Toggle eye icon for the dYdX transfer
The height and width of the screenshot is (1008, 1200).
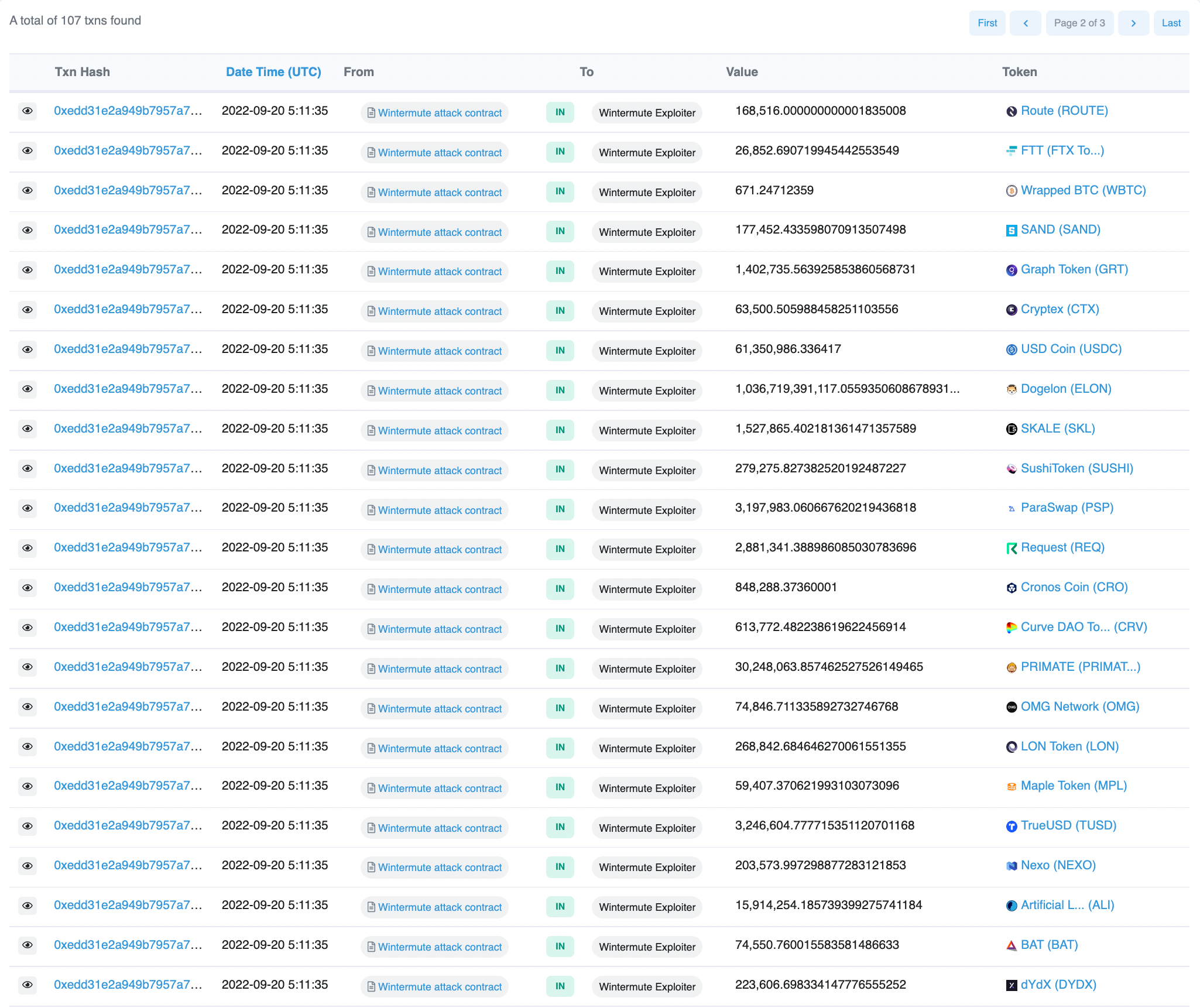click(28, 985)
